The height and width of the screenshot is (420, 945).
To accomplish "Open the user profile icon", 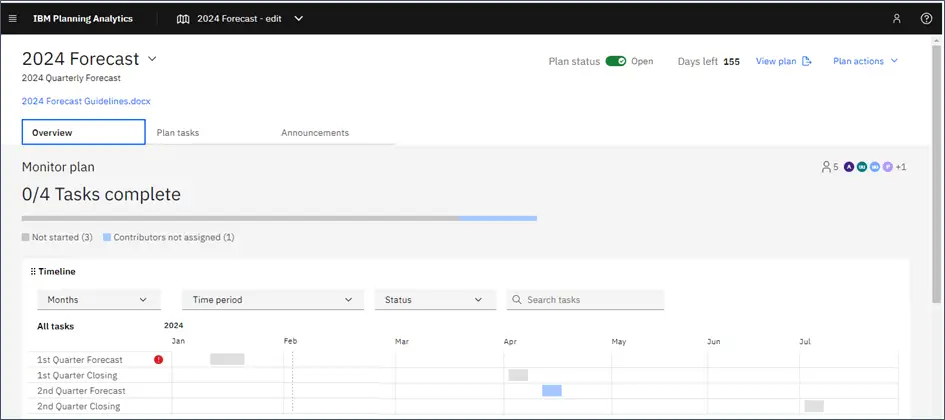I will 897,19.
